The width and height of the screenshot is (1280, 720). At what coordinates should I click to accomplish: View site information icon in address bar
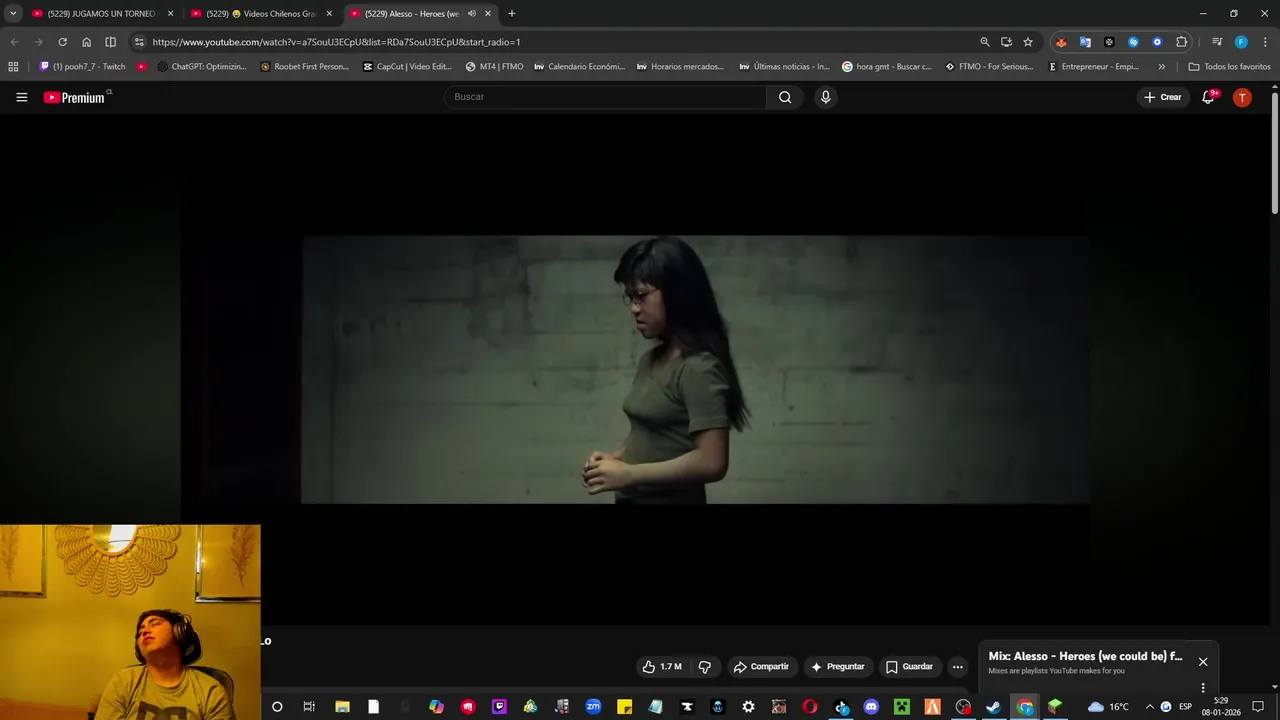[x=139, y=42]
